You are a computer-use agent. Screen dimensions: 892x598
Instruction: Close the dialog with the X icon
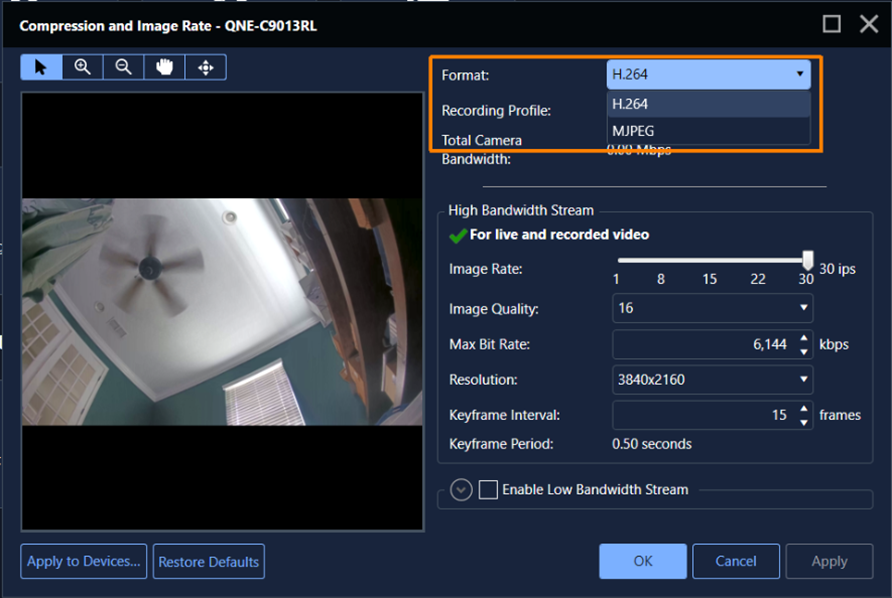[x=868, y=24]
